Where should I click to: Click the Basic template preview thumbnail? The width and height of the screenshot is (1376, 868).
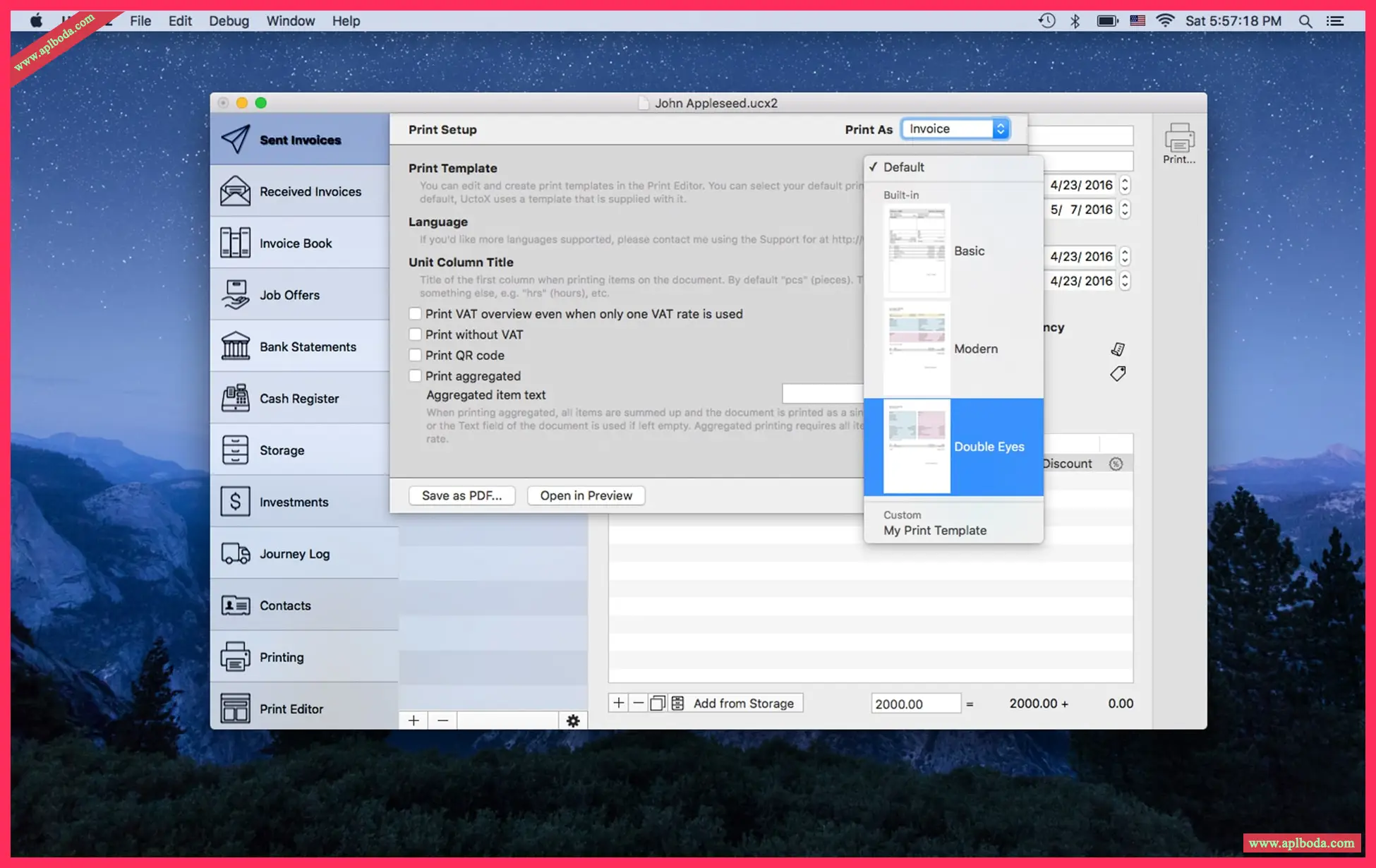917,251
